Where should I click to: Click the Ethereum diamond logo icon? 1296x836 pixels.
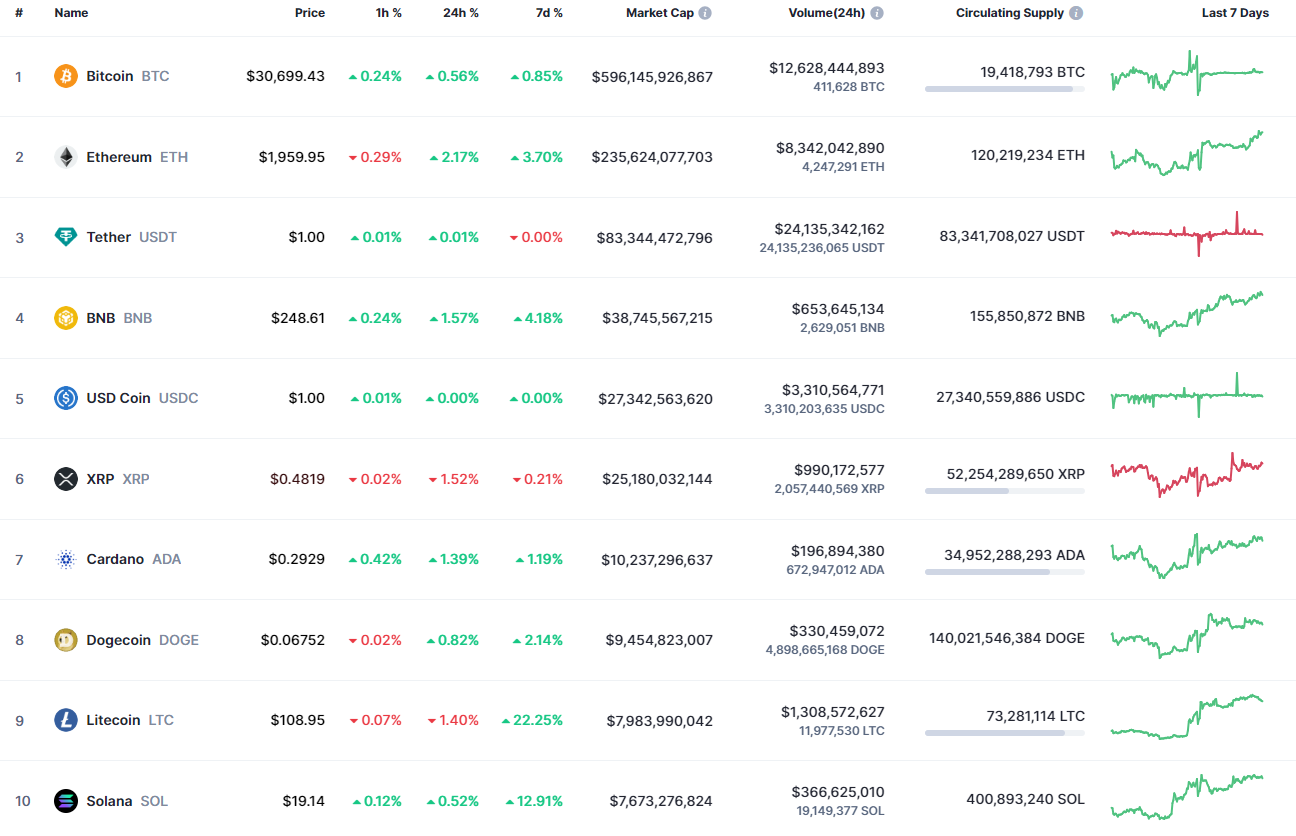point(66,157)
